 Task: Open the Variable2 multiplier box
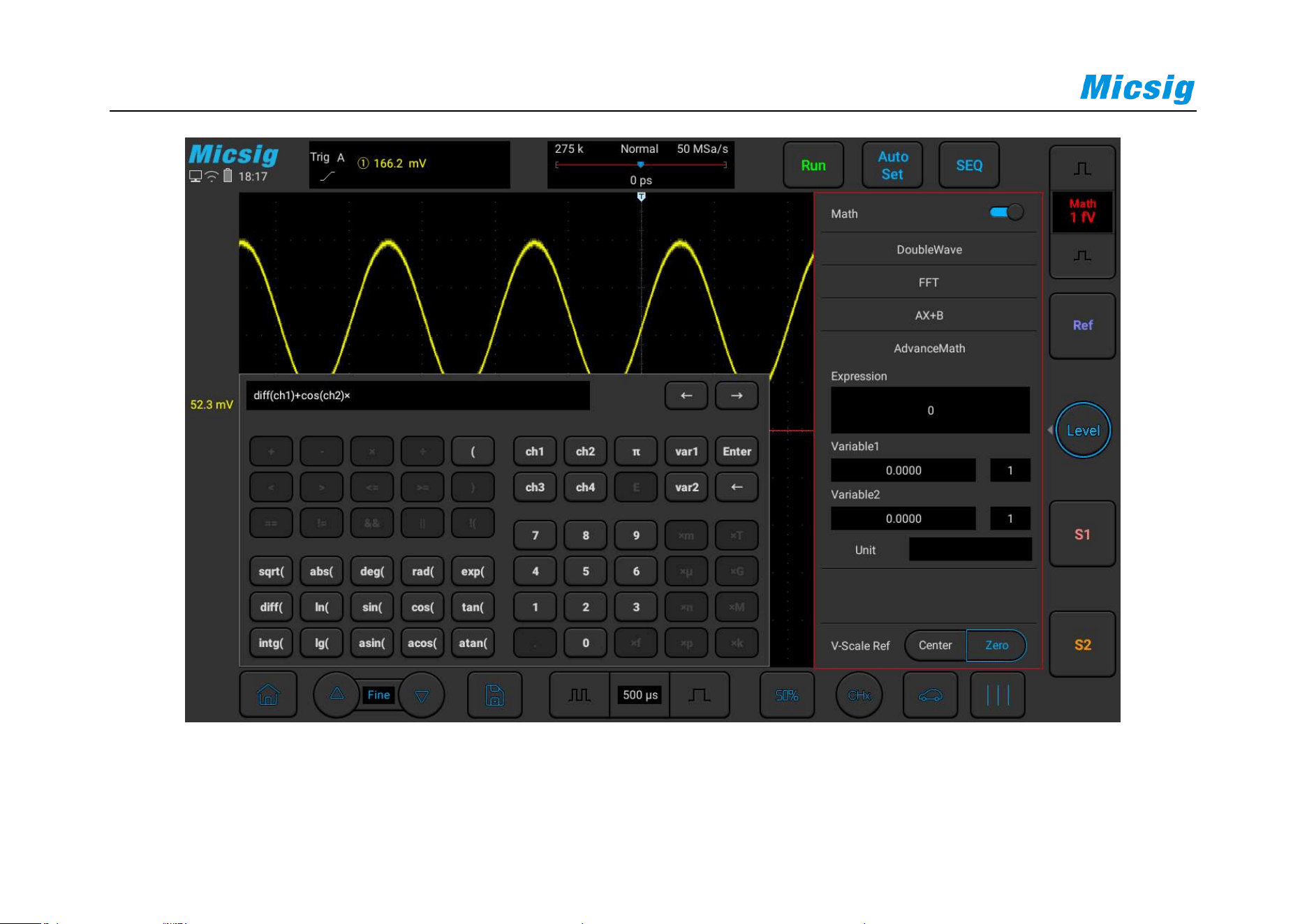1010,519
